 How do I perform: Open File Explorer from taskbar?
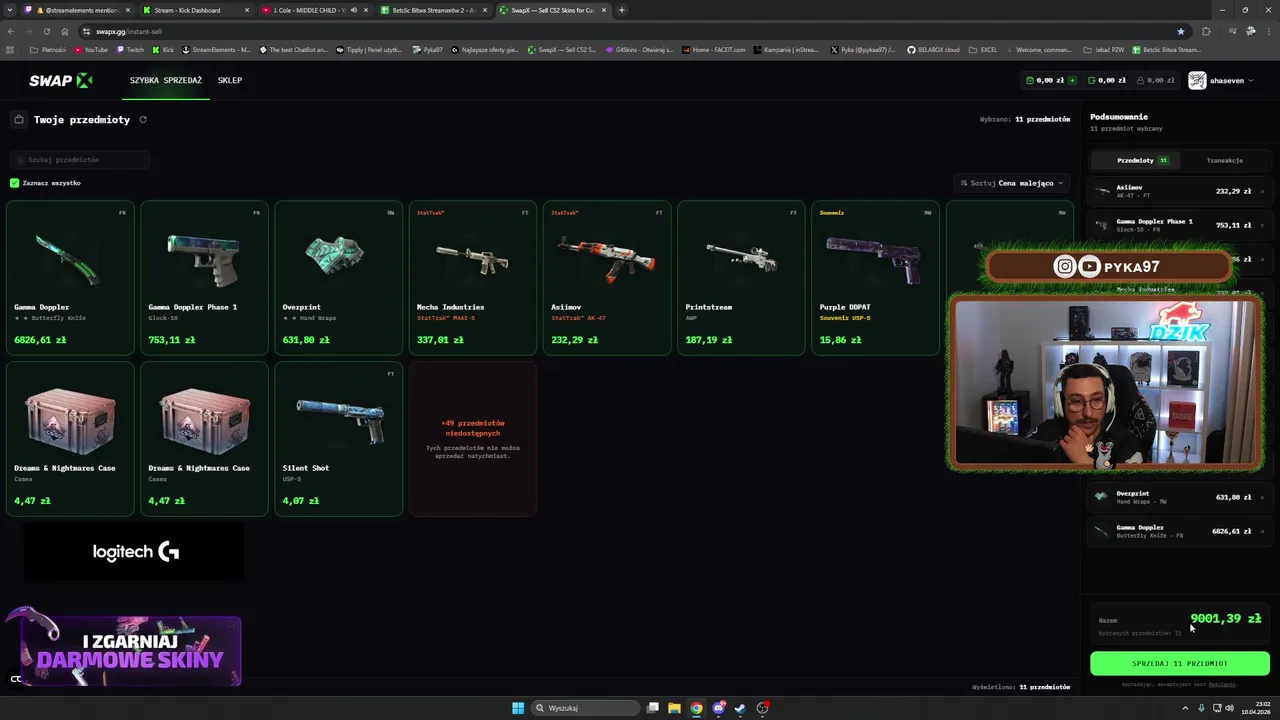674,708
